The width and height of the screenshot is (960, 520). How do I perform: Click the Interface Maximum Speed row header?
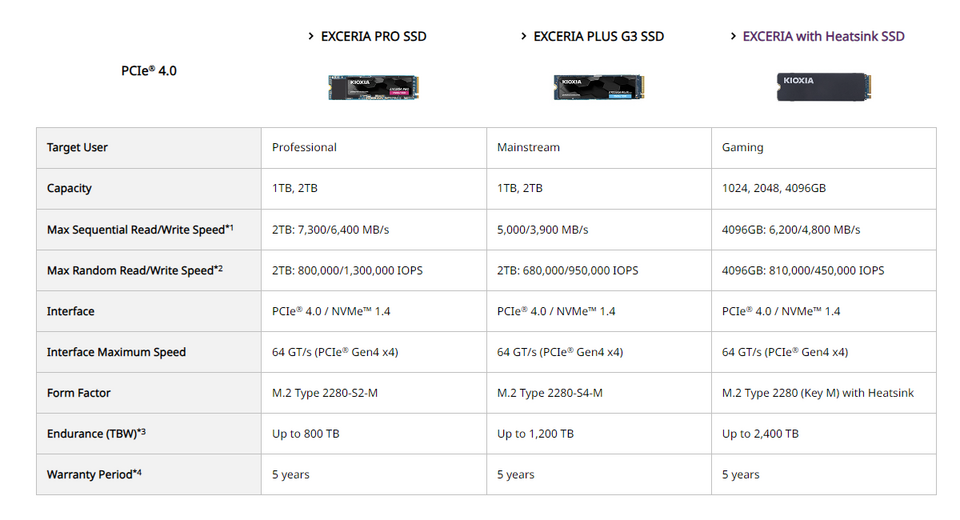[x=149, y=352]
